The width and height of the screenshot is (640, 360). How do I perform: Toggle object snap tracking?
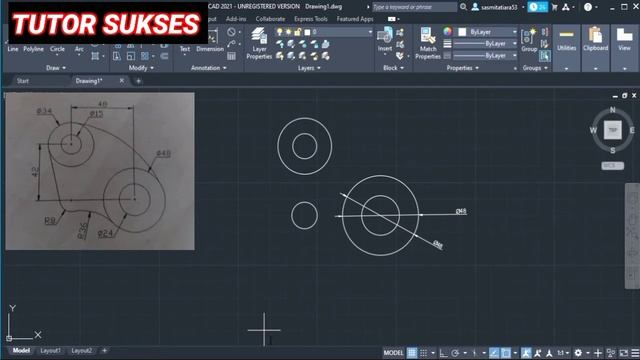pos(494,353)
